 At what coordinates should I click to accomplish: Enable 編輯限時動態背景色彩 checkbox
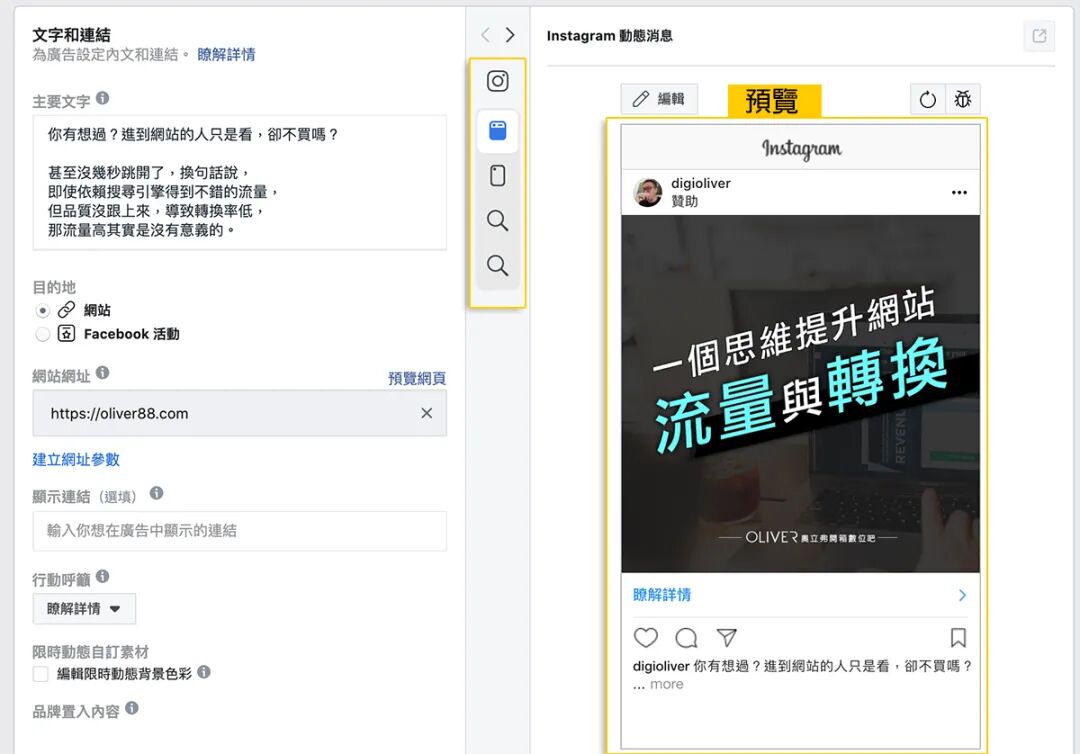click(x=41, y=673)
